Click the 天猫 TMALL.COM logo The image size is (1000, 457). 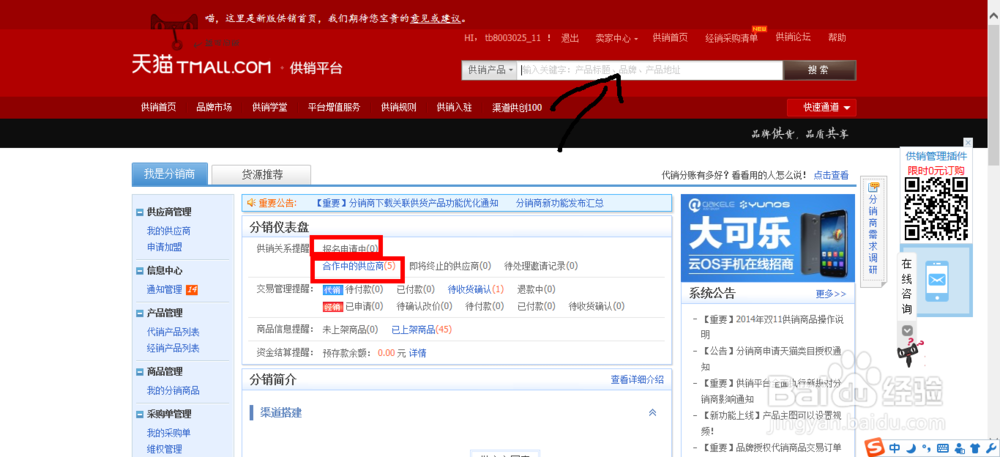pyautogui.click(x=202, y=66)
